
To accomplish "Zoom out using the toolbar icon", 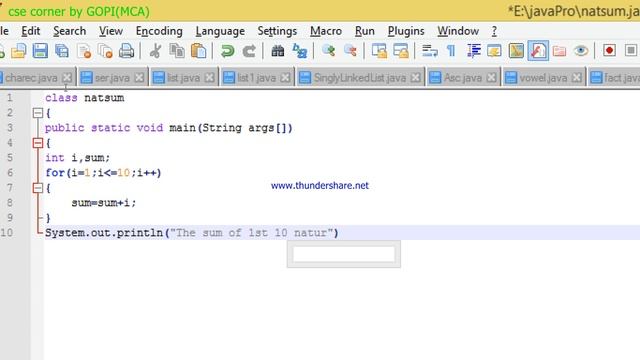I will 350,51.
